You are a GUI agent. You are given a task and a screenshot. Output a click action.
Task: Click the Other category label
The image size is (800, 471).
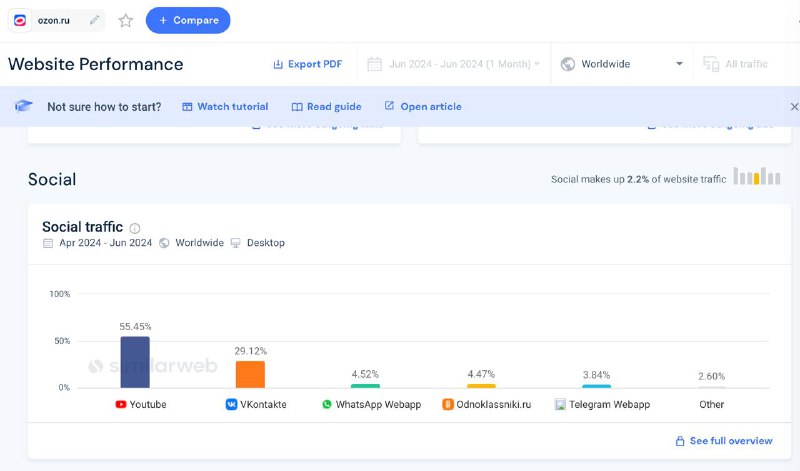click(711, 405)
